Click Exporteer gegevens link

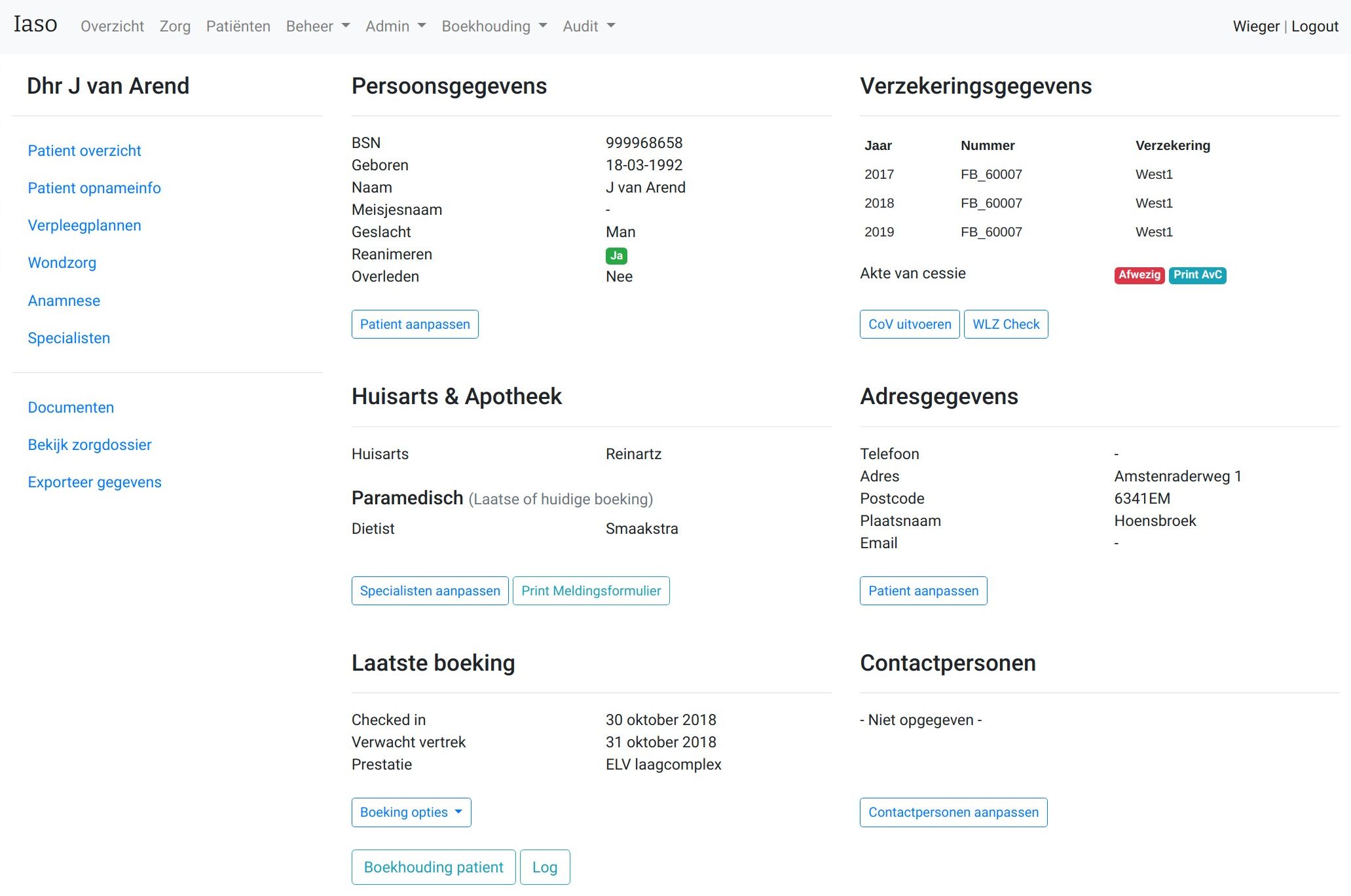94,482
